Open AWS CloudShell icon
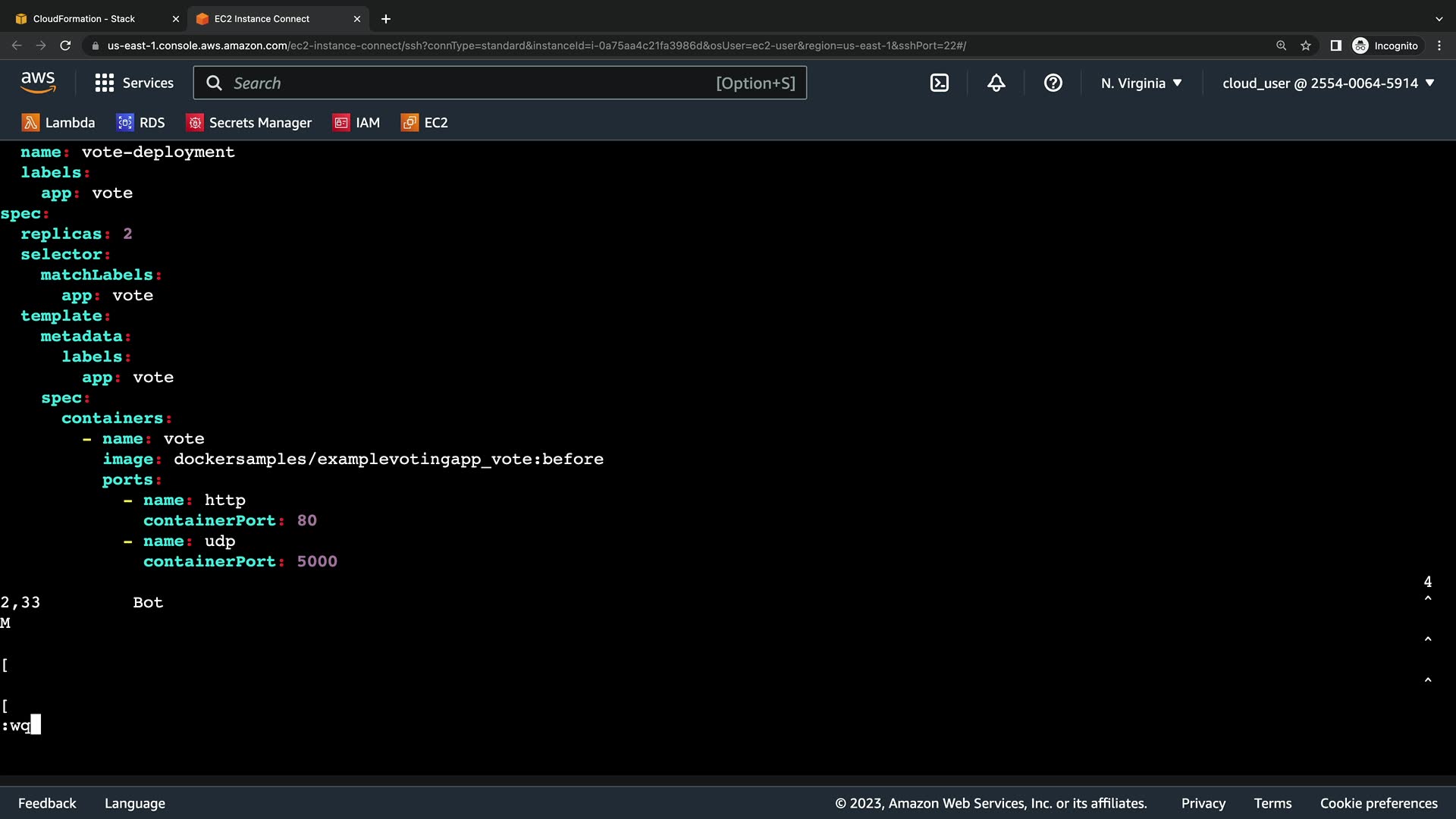The image size is (1456, 819). click(x=939, y=83)
